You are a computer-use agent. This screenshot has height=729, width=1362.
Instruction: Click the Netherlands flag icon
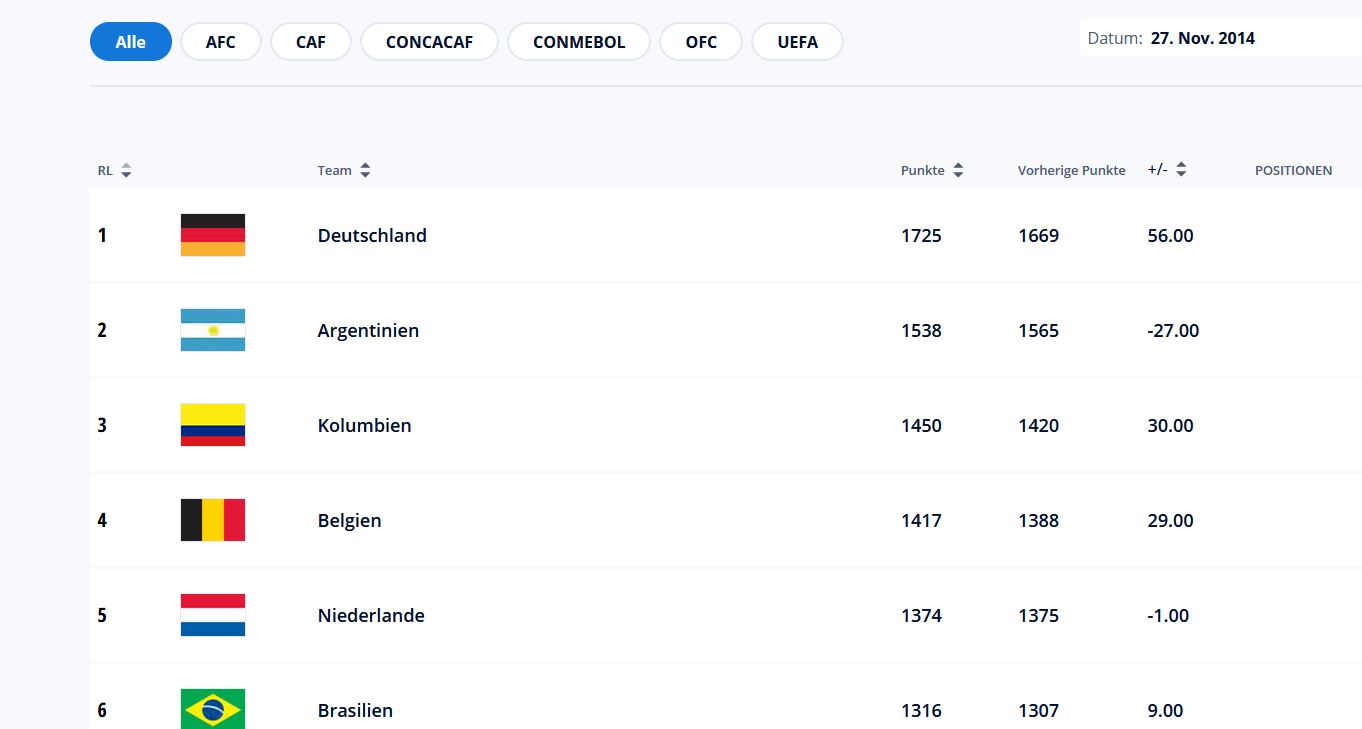[x=212, y=615]
